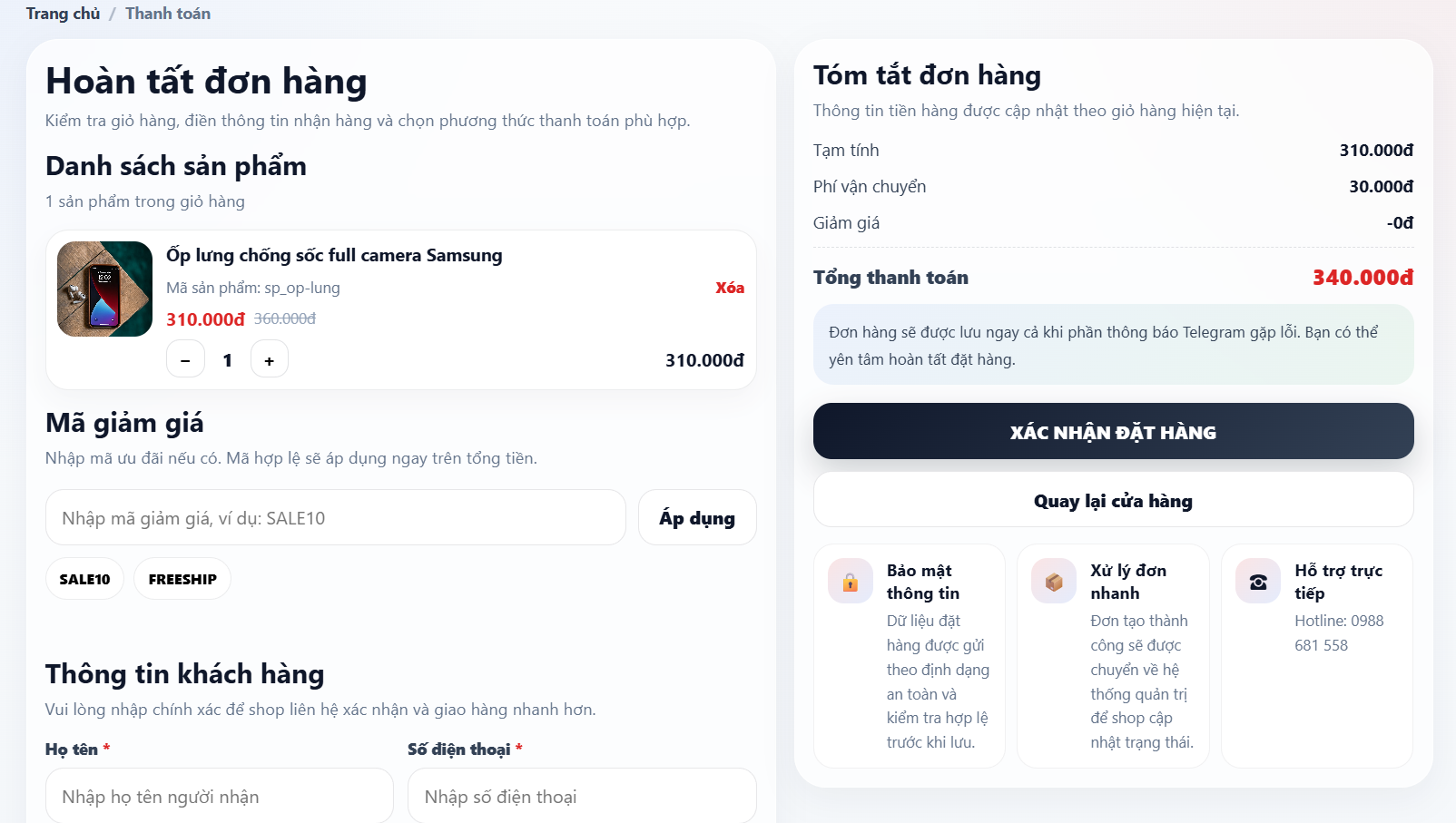Click the discount code input field
The image size is (1456, 823).
click(335, 517)
